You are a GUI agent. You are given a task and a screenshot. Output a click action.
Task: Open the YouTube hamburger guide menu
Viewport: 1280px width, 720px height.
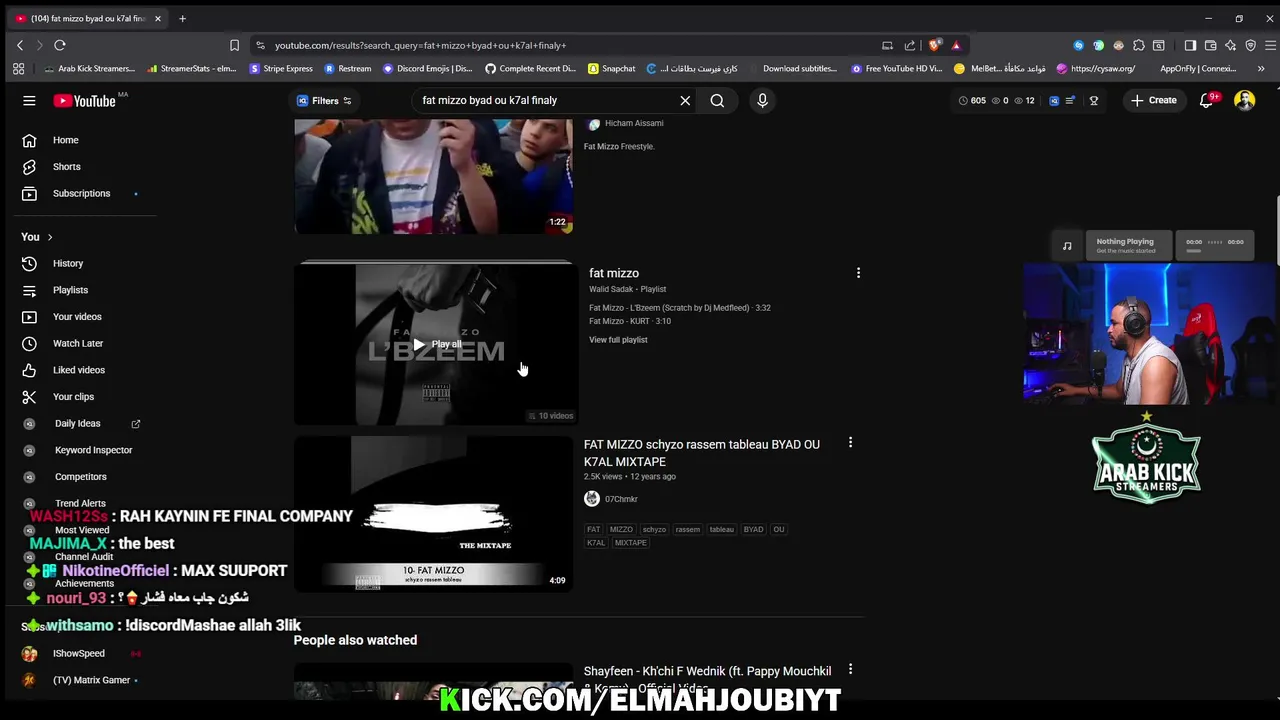point(29,100)
